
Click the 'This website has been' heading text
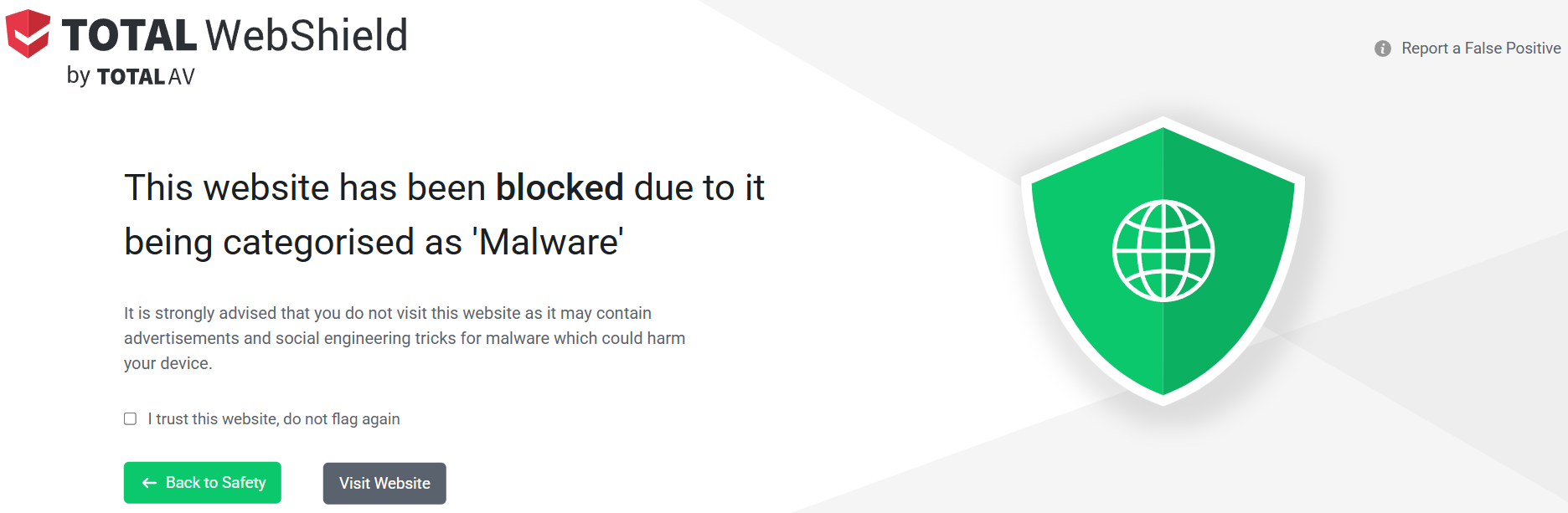tap(307, 187)
